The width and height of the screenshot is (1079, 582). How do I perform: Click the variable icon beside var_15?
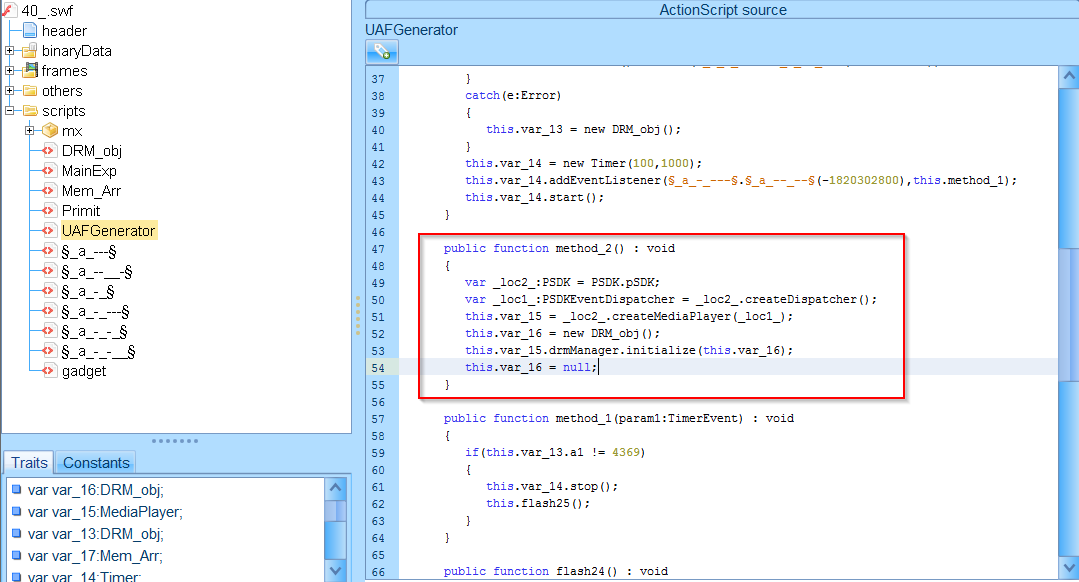pos(17,512)
